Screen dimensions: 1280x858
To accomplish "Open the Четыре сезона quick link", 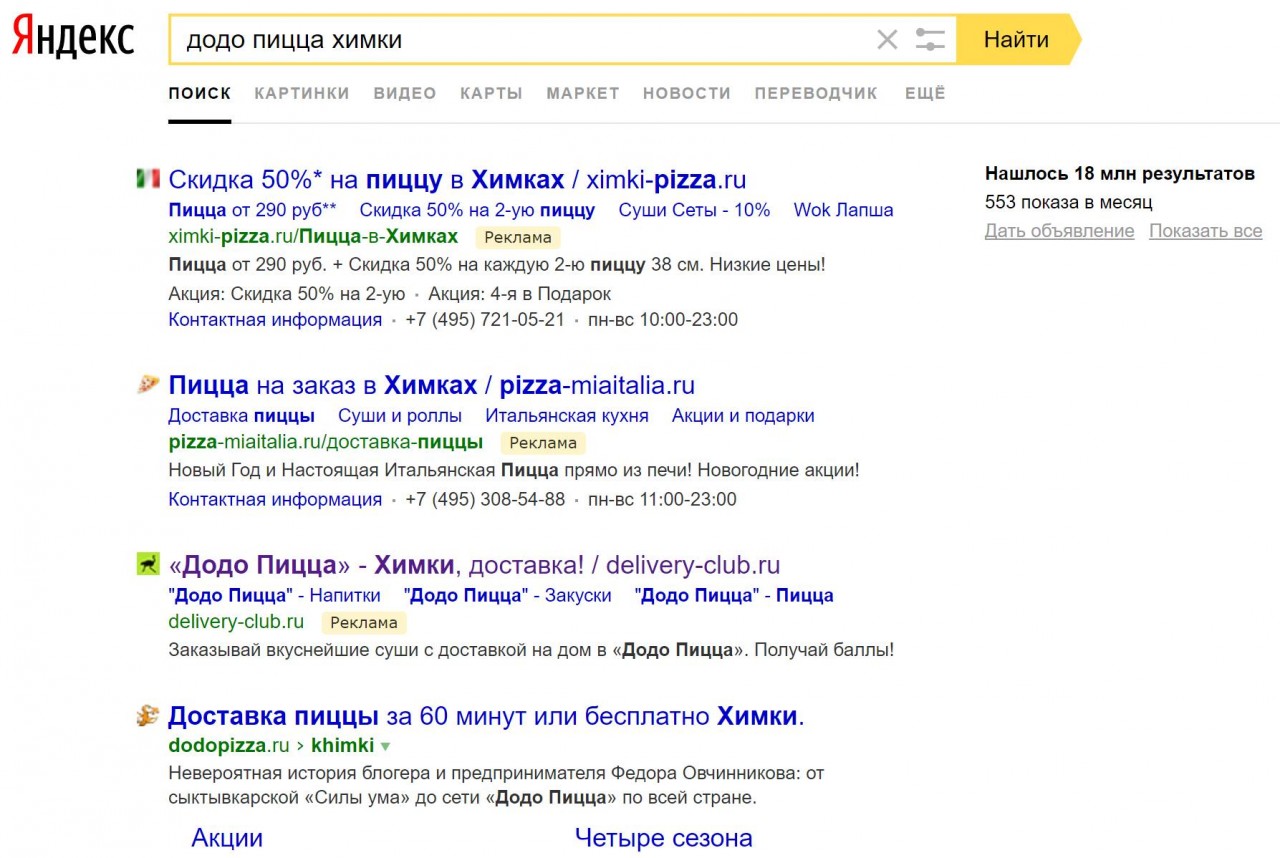I will (664, 838).
